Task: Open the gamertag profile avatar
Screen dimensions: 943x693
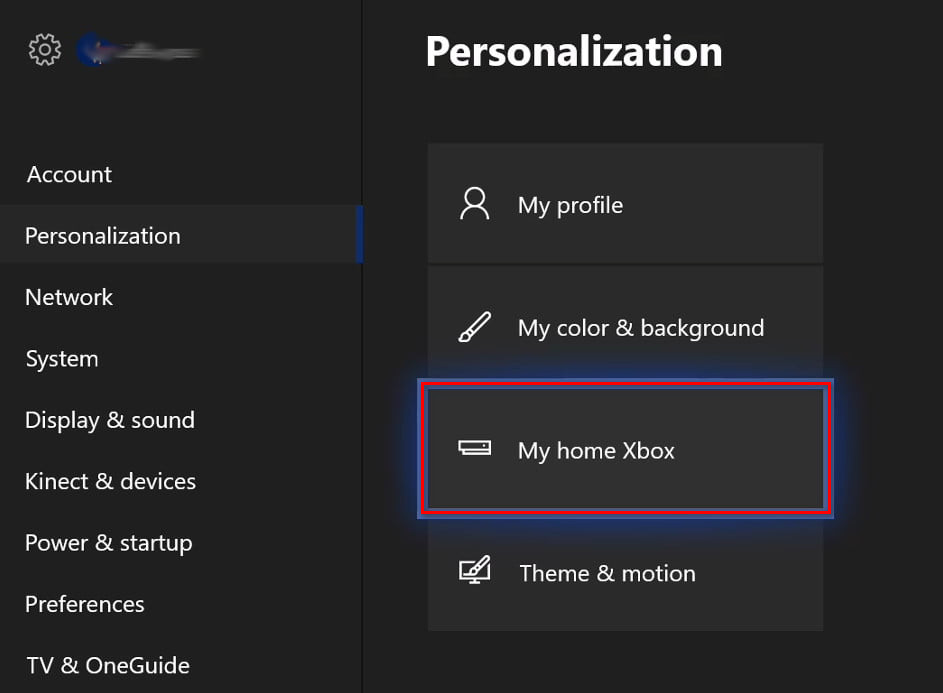Action: click(93, 48)
